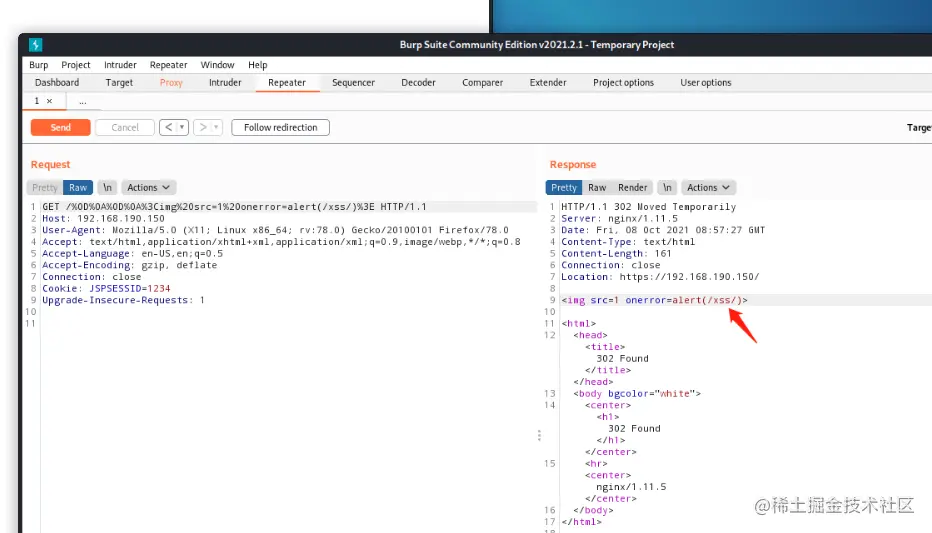Click the Server nginx header line

tap(619, 219)
